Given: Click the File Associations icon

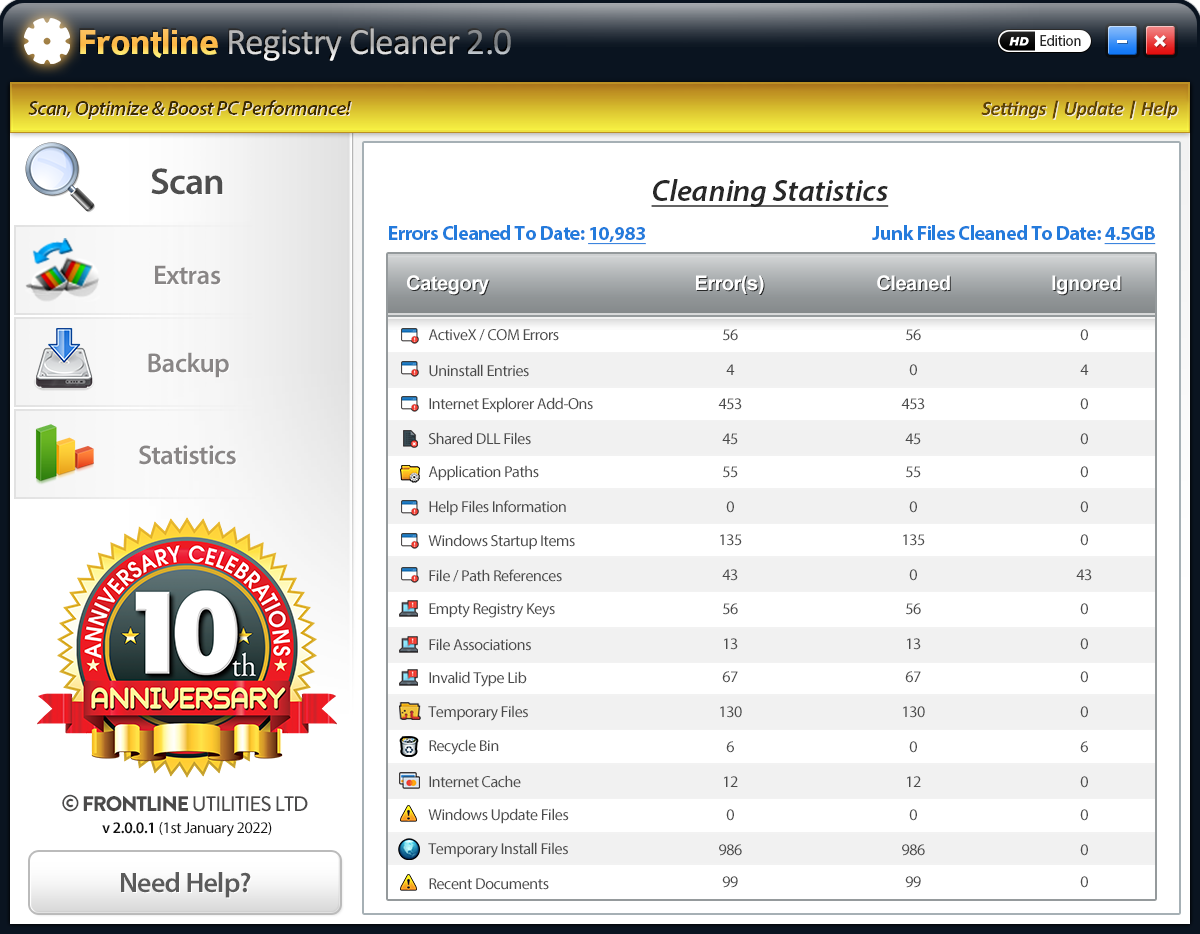Looking at the screenshot, I should coord(409,644).
